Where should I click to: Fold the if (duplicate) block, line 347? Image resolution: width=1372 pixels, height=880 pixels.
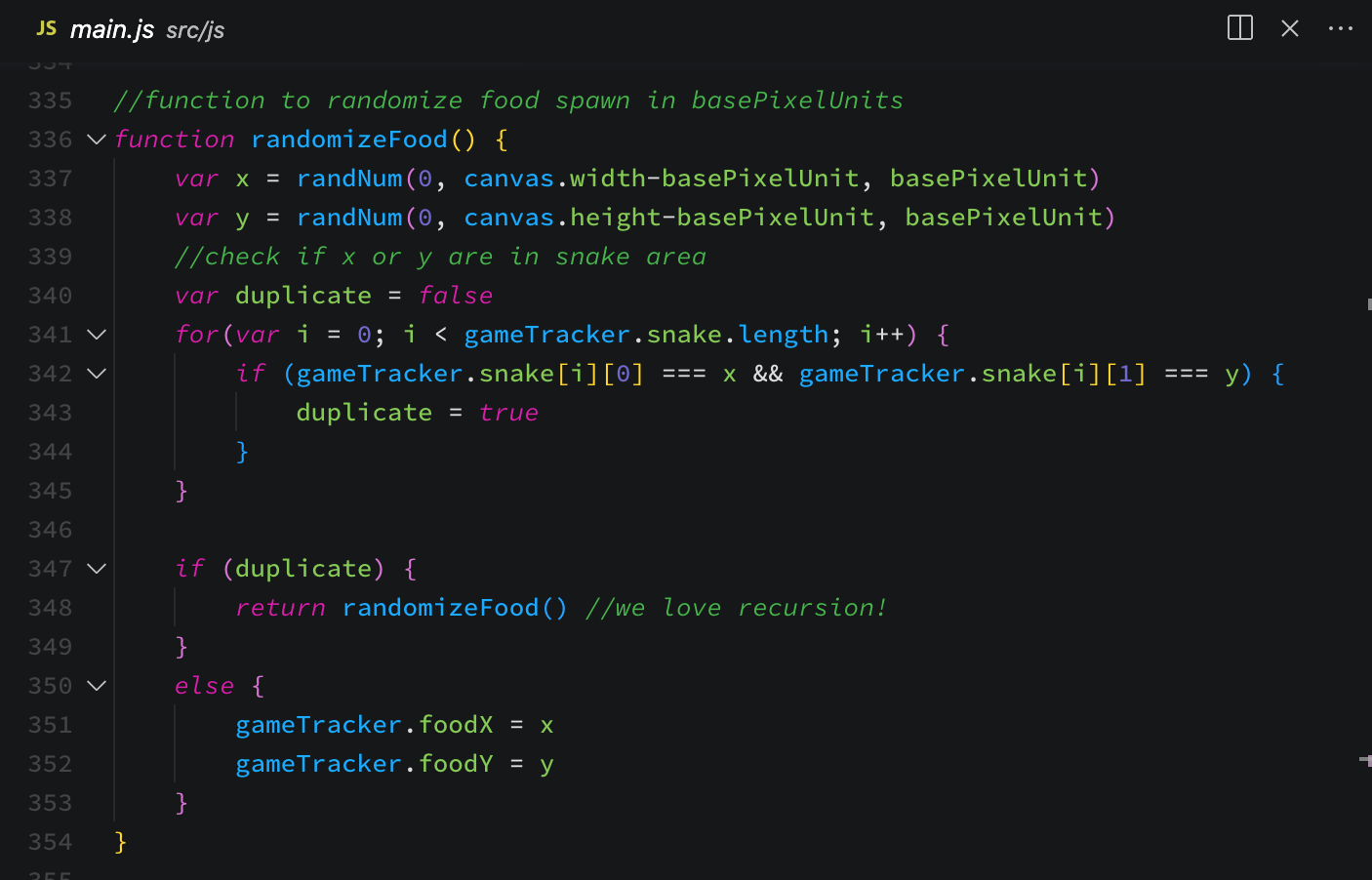point(96,569)
